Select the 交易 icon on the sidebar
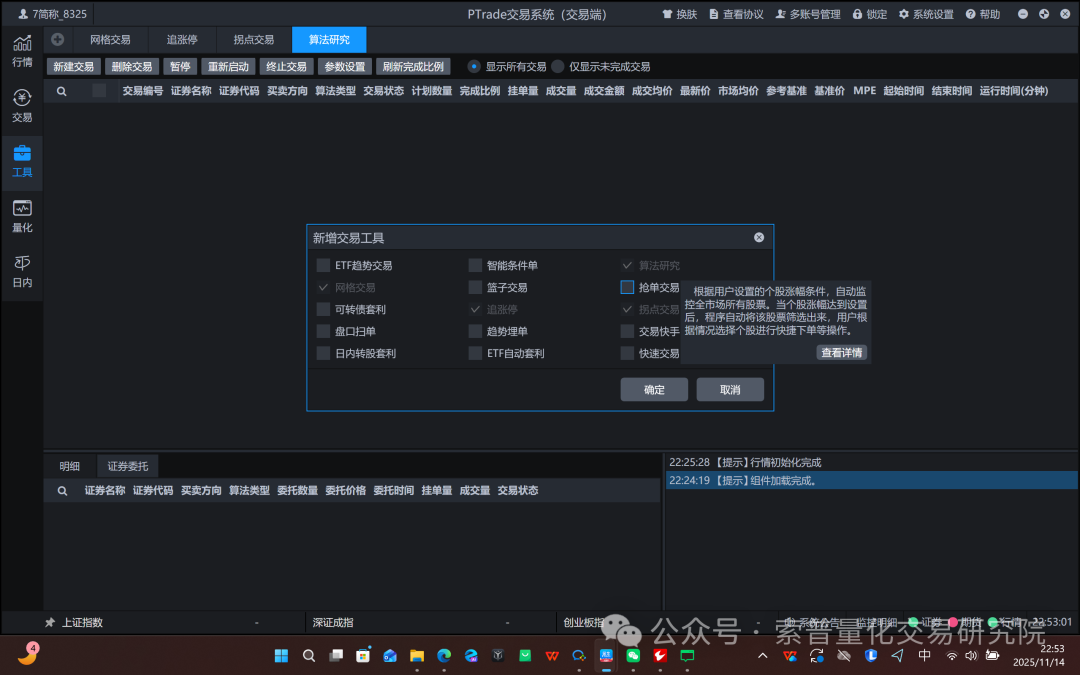The image size is (1080, 675). 22,105
